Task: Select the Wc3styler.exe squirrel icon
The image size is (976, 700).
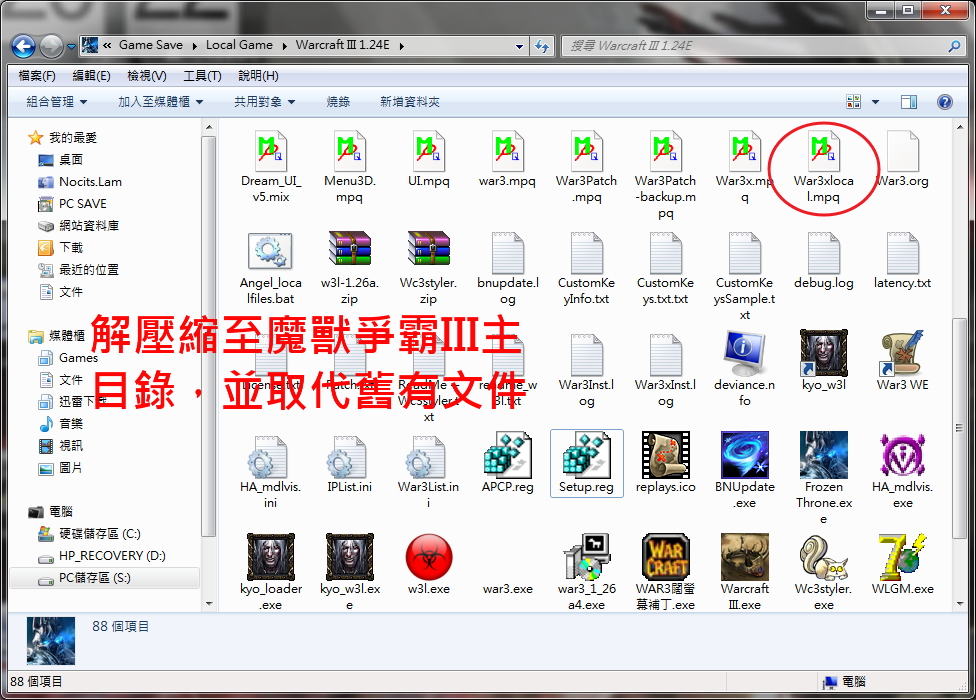Action: [x=824, y=558]
